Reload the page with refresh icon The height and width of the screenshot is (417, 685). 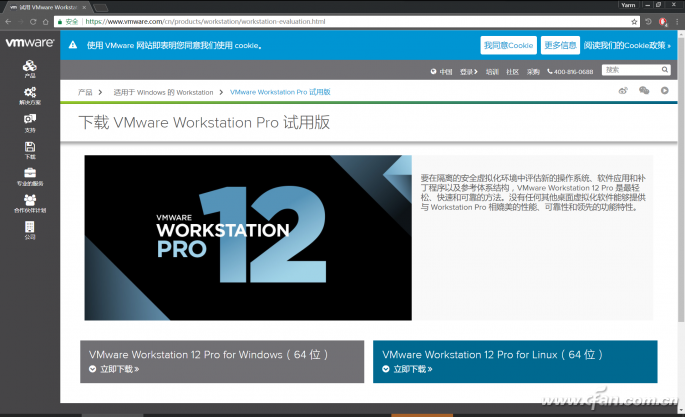pyautogui.click(x=33, y=21)
